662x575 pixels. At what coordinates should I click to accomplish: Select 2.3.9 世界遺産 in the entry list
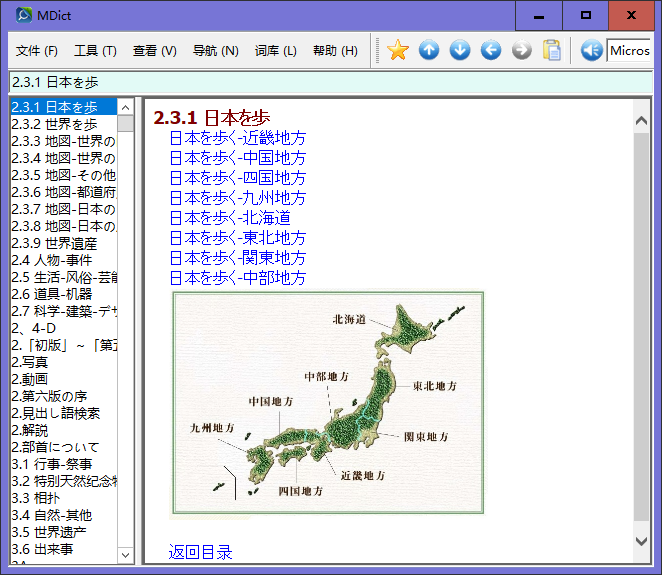(x=54, y=243)
